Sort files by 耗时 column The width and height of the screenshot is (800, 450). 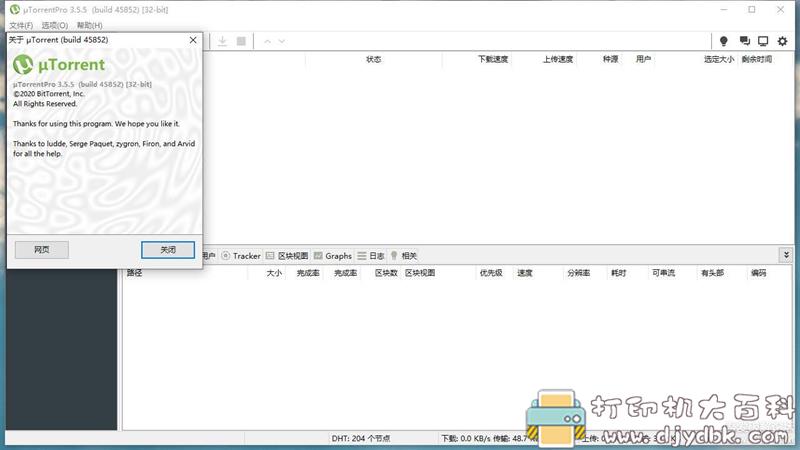[x=618, y=273]
